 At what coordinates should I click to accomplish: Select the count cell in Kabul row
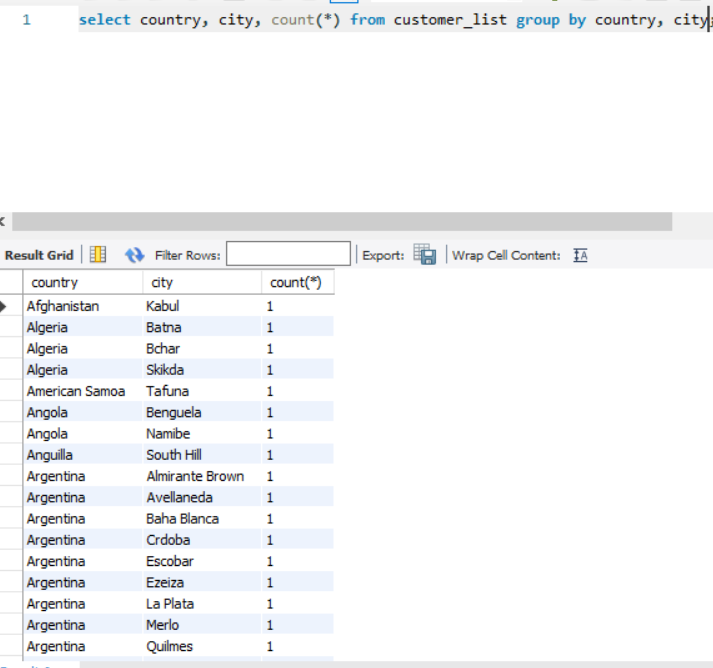coord(298,306)
